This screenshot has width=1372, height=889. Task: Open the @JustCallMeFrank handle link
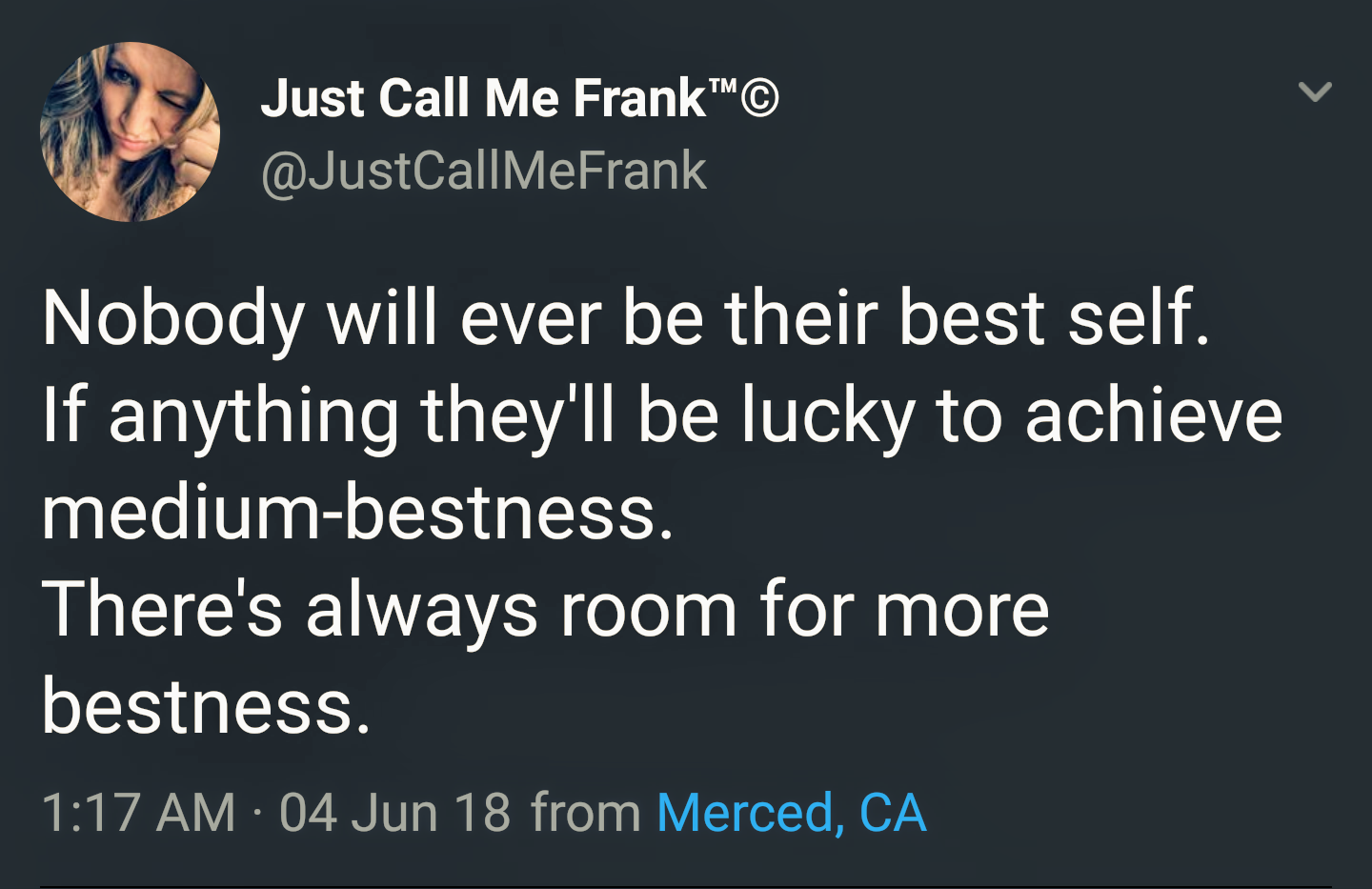click(483, 172)
